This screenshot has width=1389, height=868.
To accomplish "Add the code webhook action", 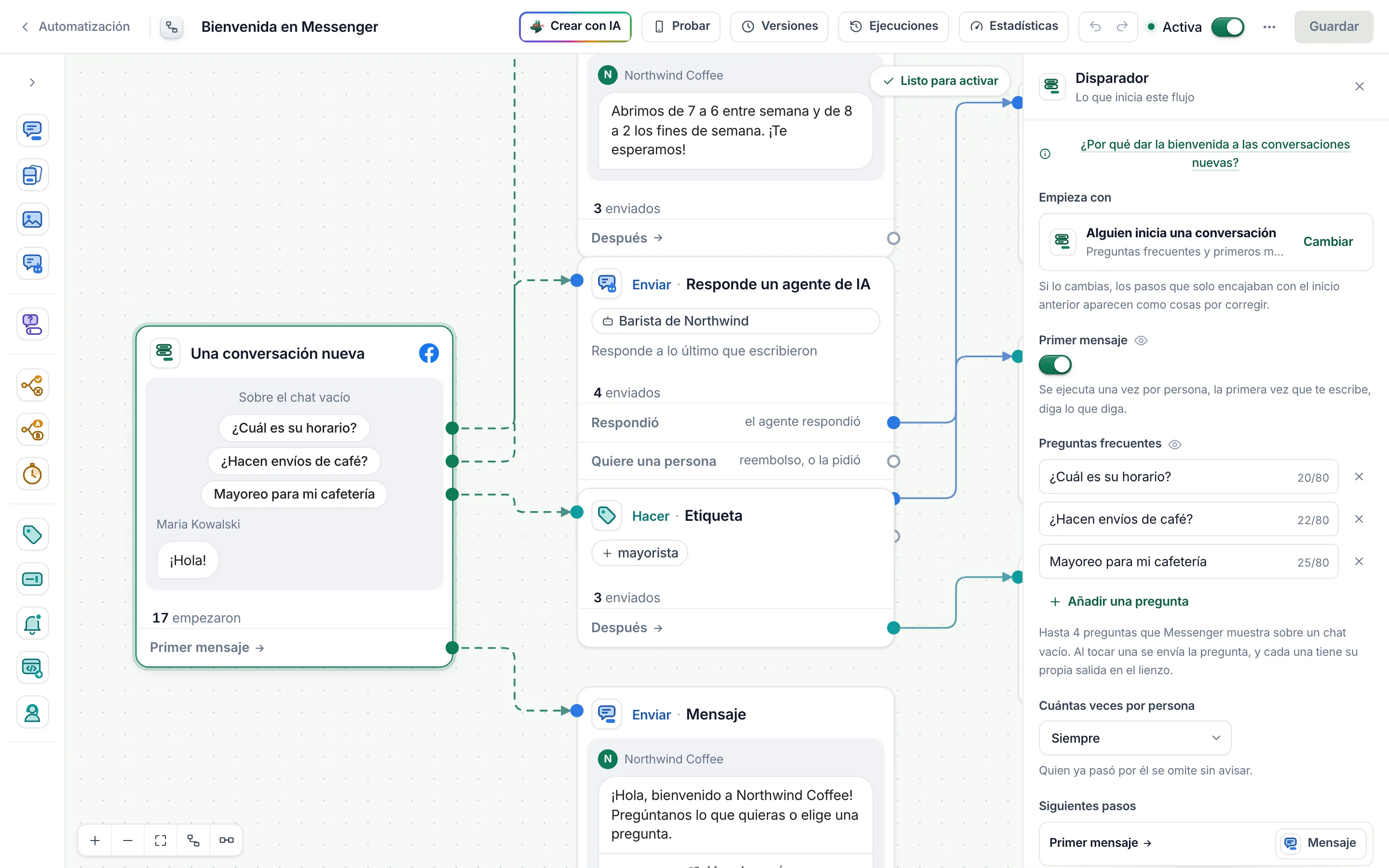I will pos(32,668).
